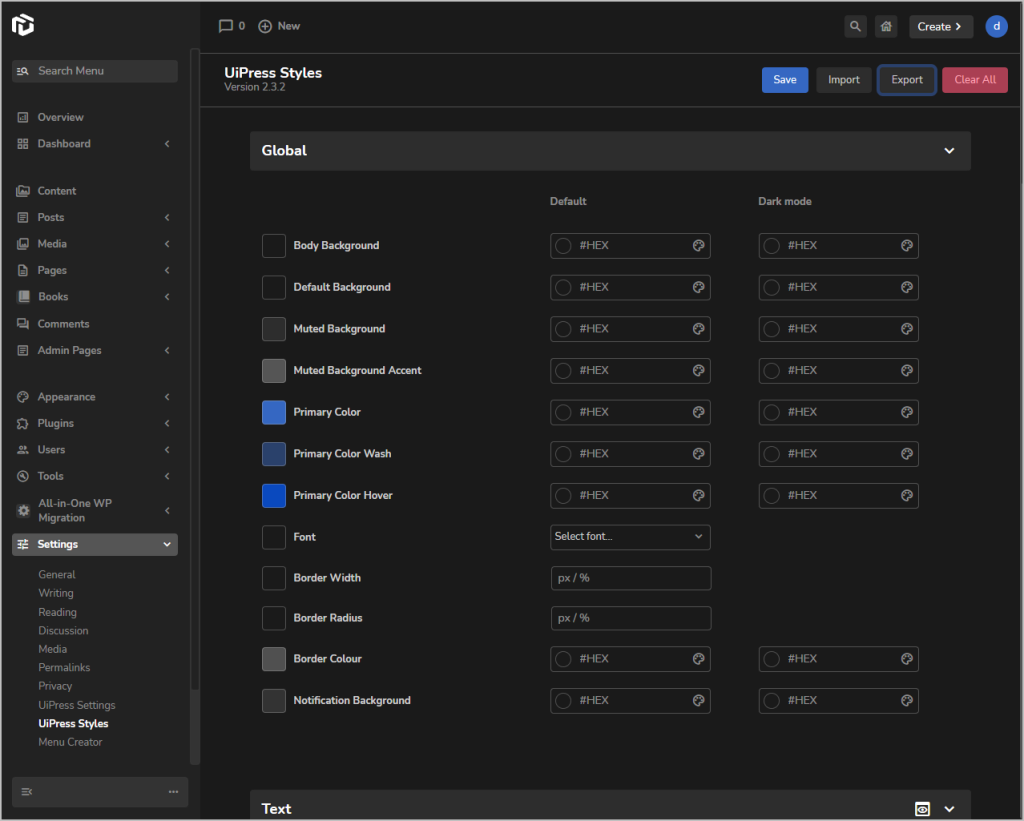
Task: Open palette picker for Body Background default
Action: (698, 246)
